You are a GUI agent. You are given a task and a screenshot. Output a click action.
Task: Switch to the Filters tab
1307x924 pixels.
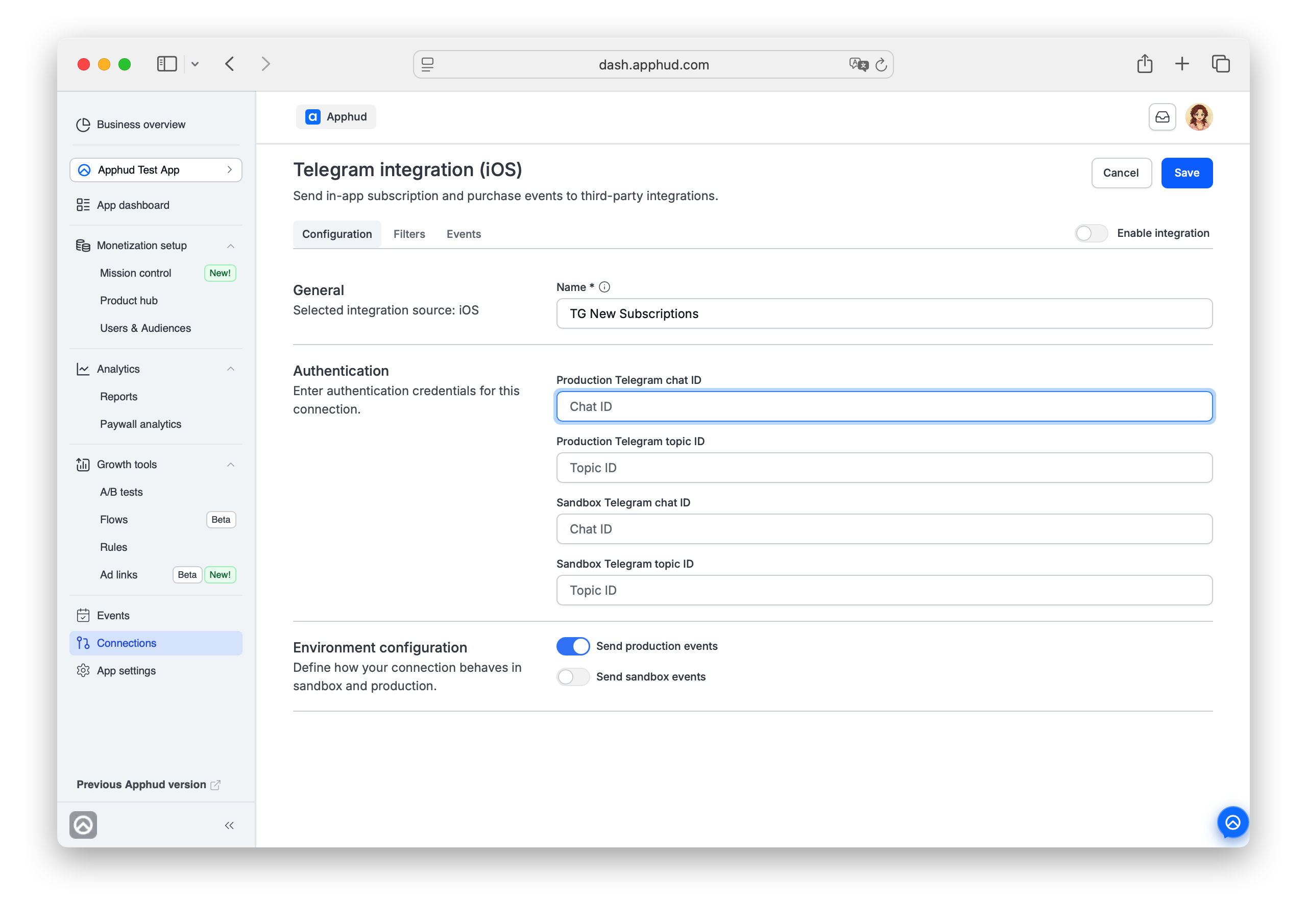click(x=409, y=234)
